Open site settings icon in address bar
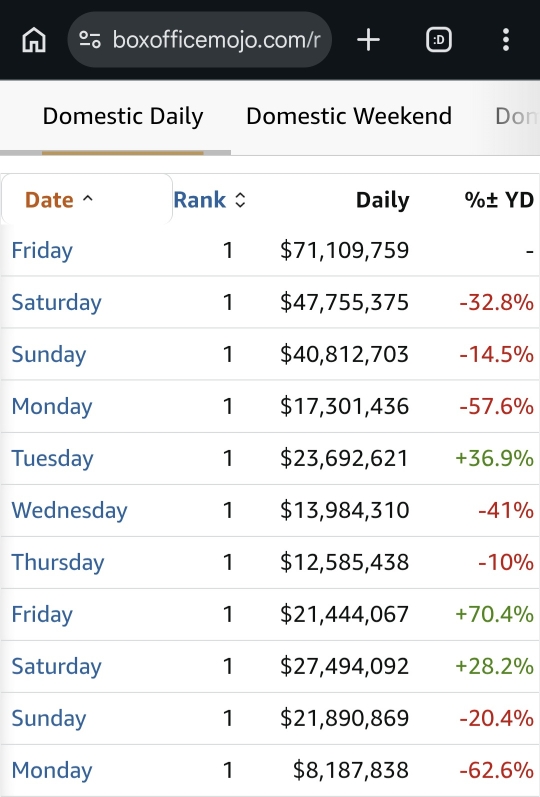The image size is (540, 797). 90,40
